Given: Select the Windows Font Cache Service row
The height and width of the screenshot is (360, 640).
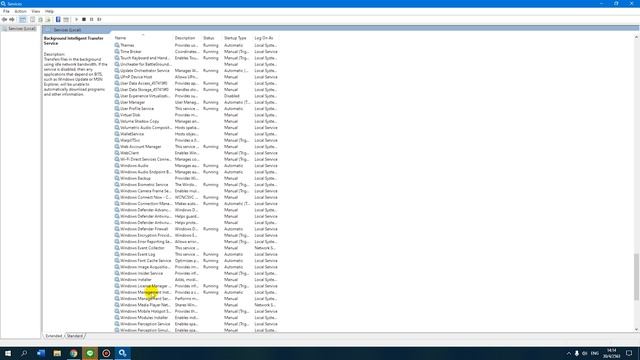Looking at the screenshot, I should (196, 260).
